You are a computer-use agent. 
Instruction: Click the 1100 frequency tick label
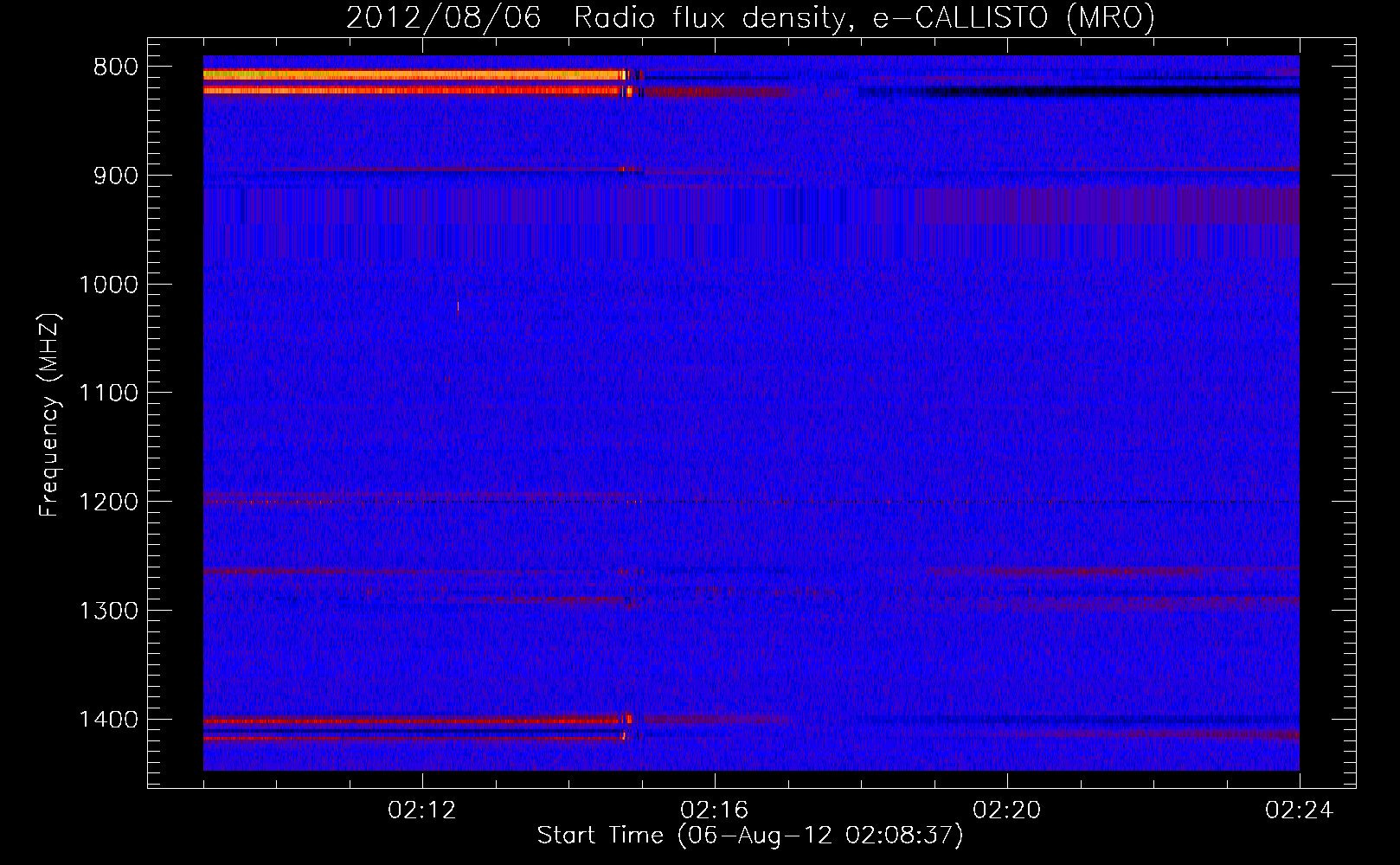pyautogui.click(x=108, y=394)
